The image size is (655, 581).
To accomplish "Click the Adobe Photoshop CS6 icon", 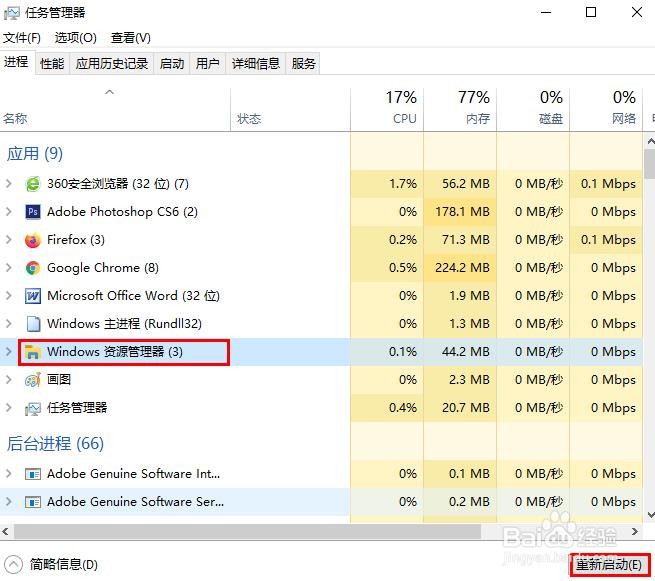I will click(33, 212).
